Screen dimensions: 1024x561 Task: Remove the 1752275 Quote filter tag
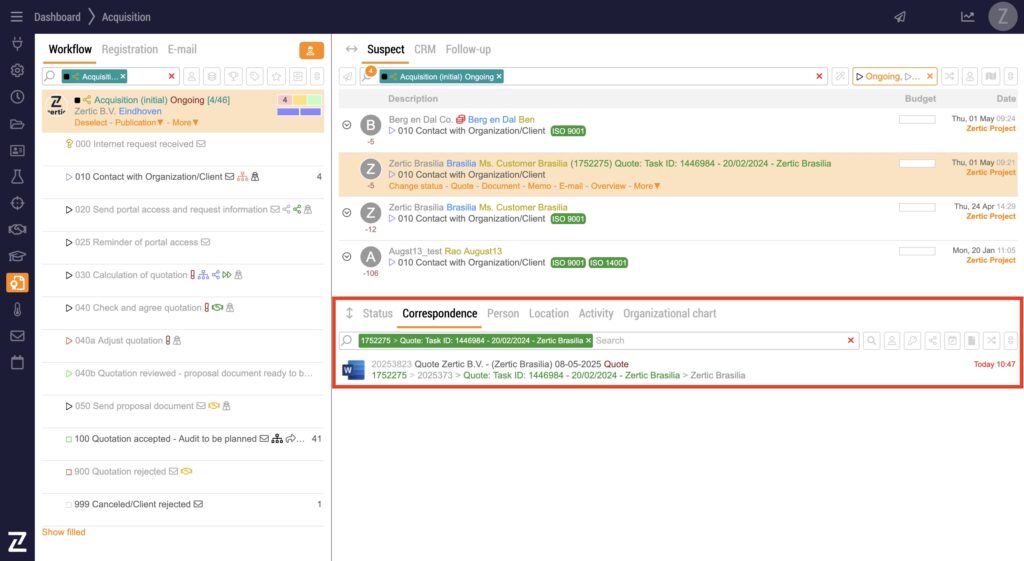coord(588,341)
